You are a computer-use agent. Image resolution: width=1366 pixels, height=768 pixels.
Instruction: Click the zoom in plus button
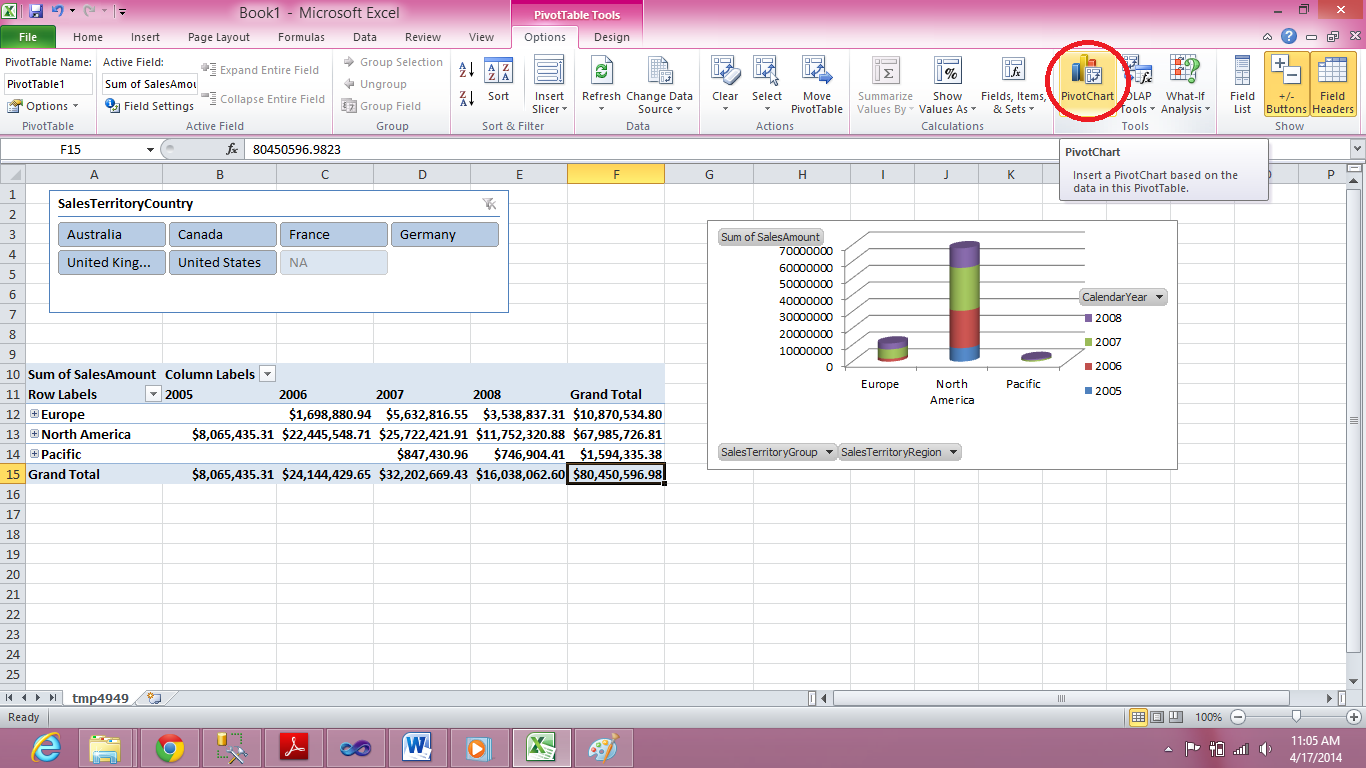pos(1352,717)
